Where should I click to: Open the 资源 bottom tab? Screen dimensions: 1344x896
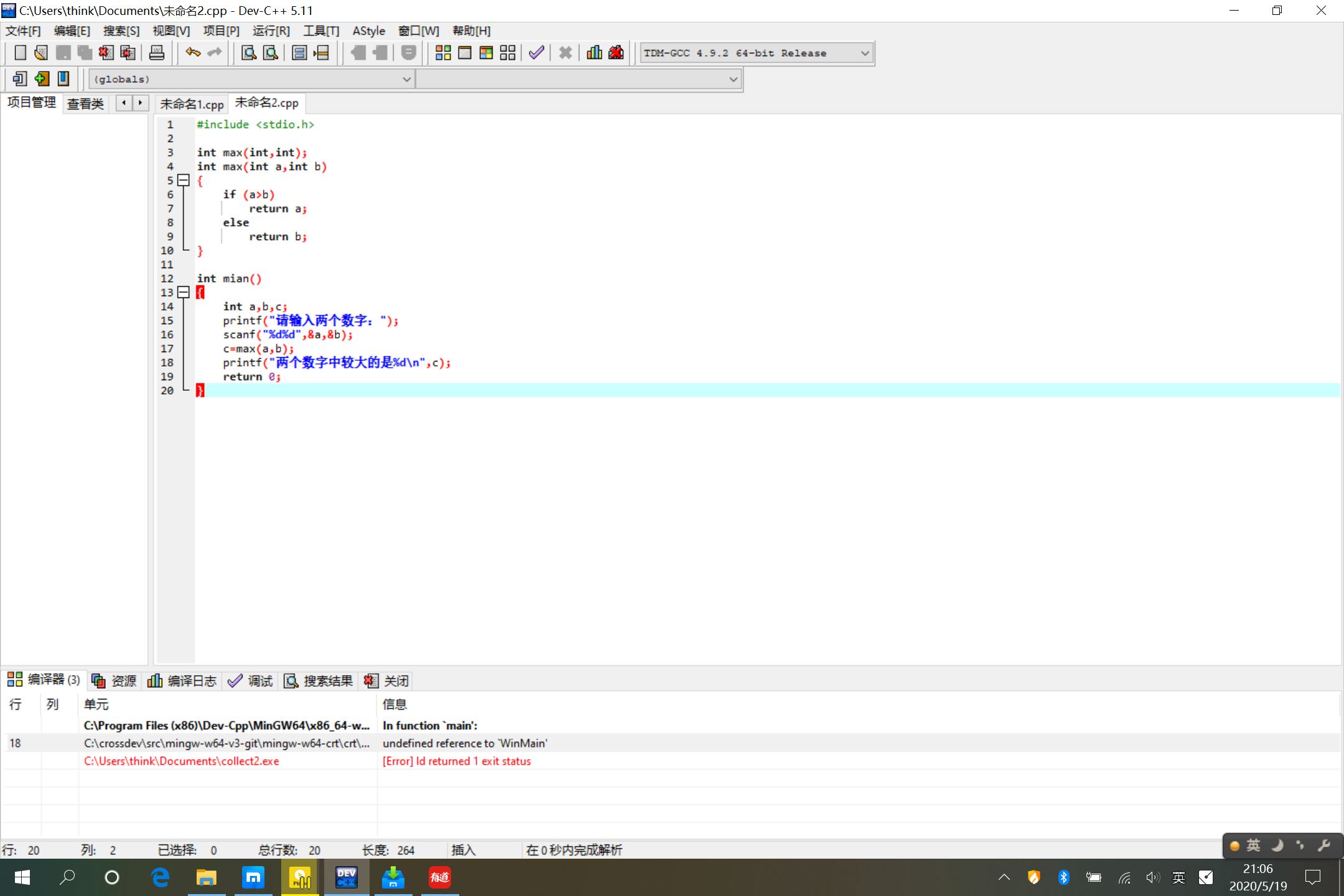point(114,681)
